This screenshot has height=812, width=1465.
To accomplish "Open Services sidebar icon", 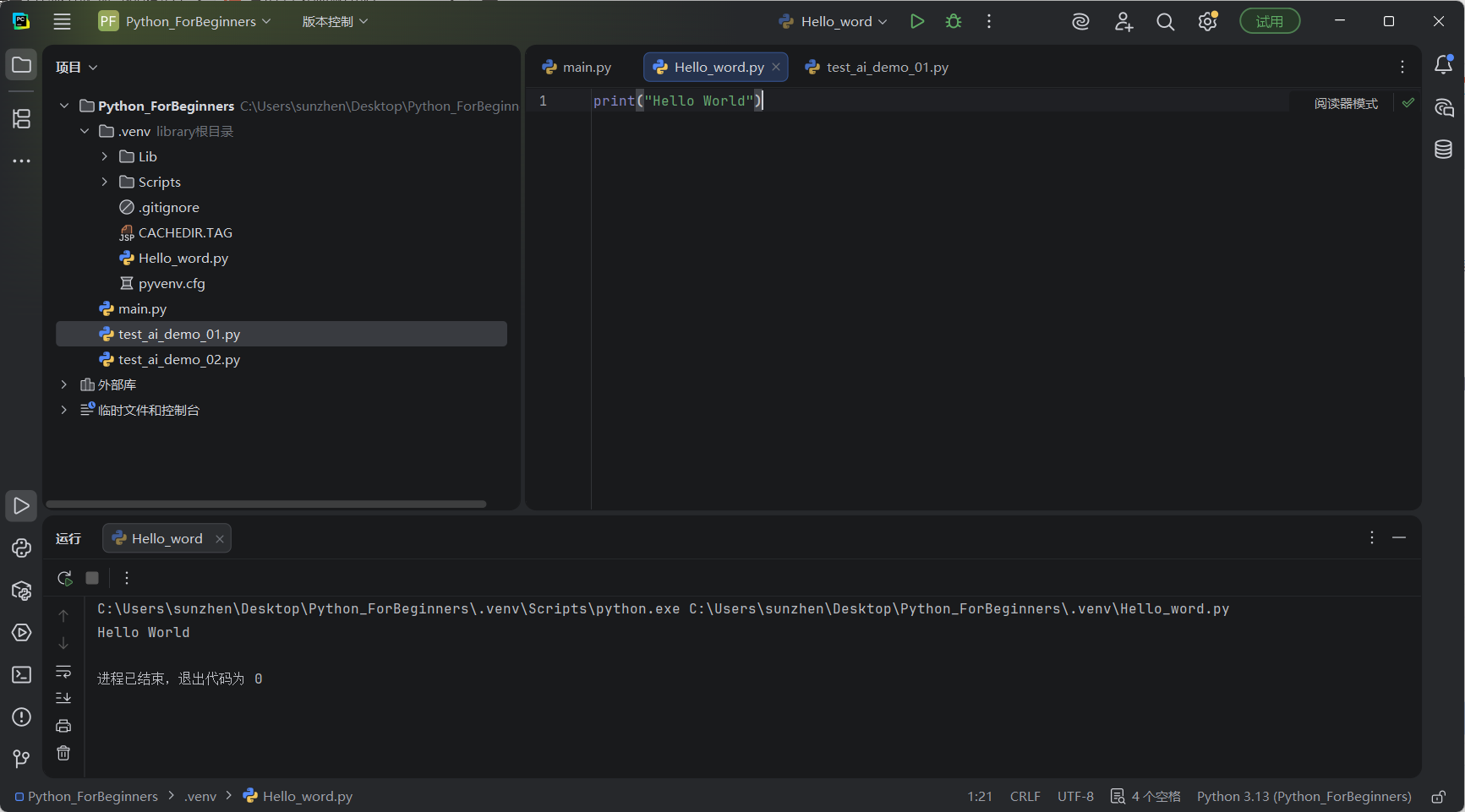I will click(22, 633).
